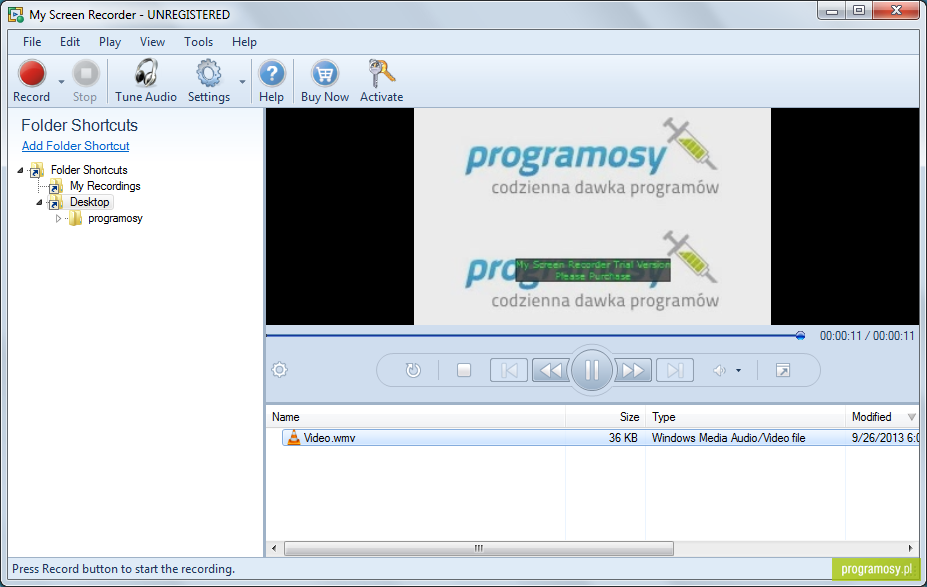Screen dimensions: 927x587
Task: Open the Tools menu
Action: [198, 42]
